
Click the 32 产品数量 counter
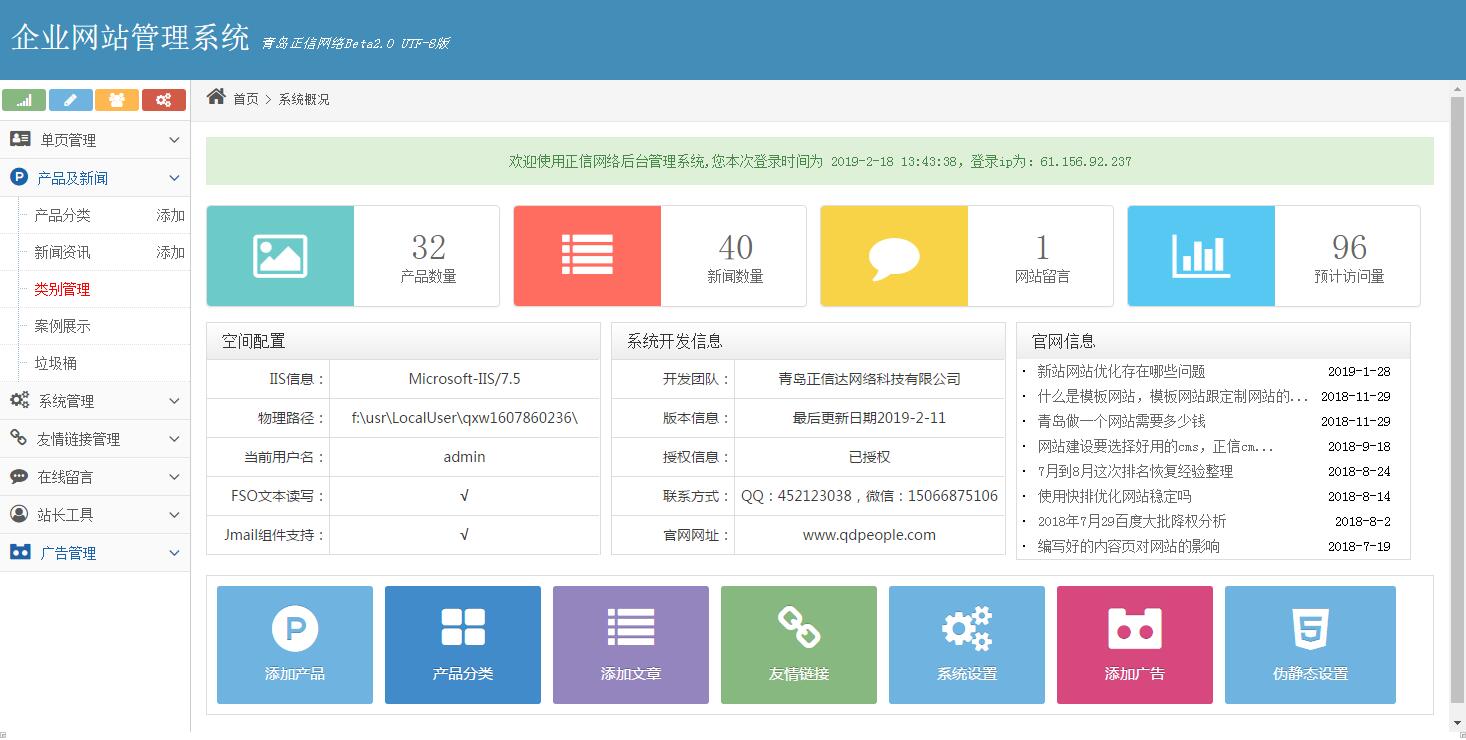[x=428, y=257]
